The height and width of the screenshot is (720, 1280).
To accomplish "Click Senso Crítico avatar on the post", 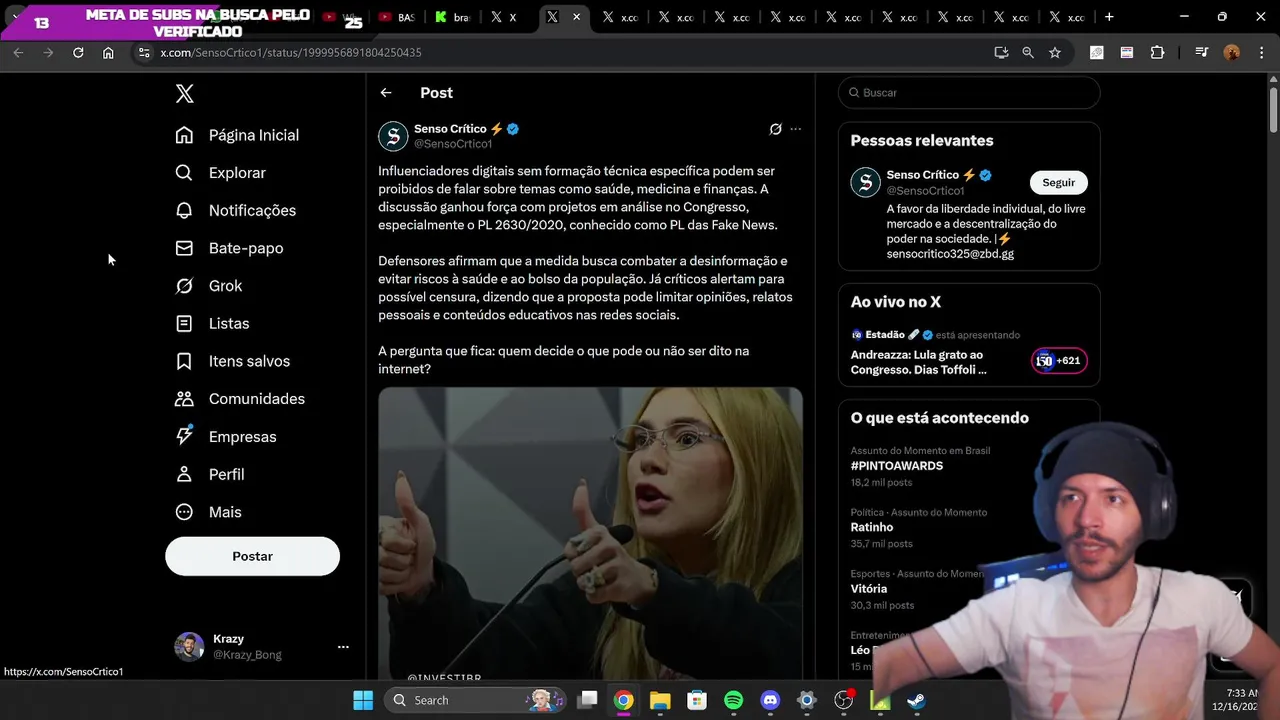I will pyautogui.click(x=393, y=136).
